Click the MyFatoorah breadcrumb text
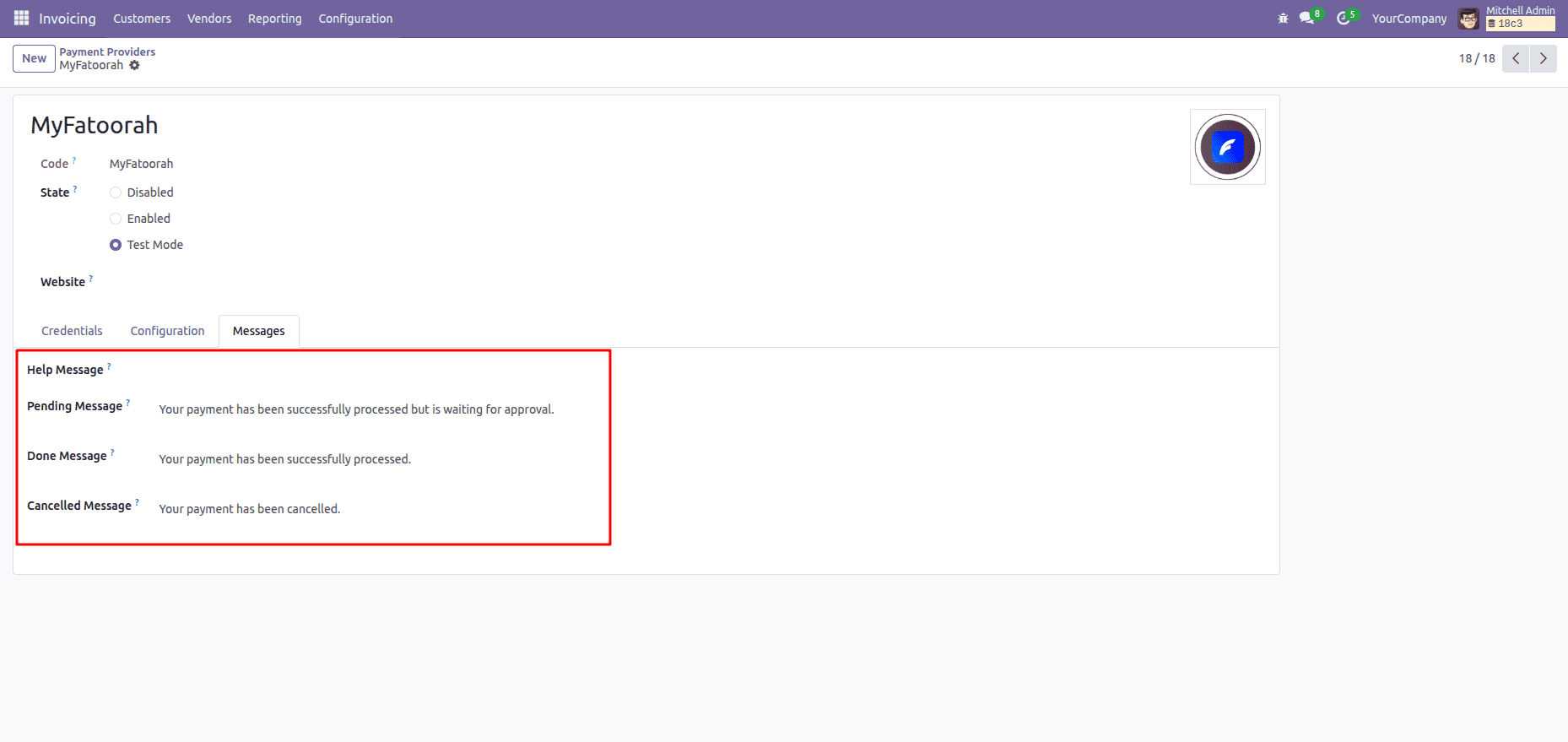This screenshot has height=742, width=1568. coord(91,65)
